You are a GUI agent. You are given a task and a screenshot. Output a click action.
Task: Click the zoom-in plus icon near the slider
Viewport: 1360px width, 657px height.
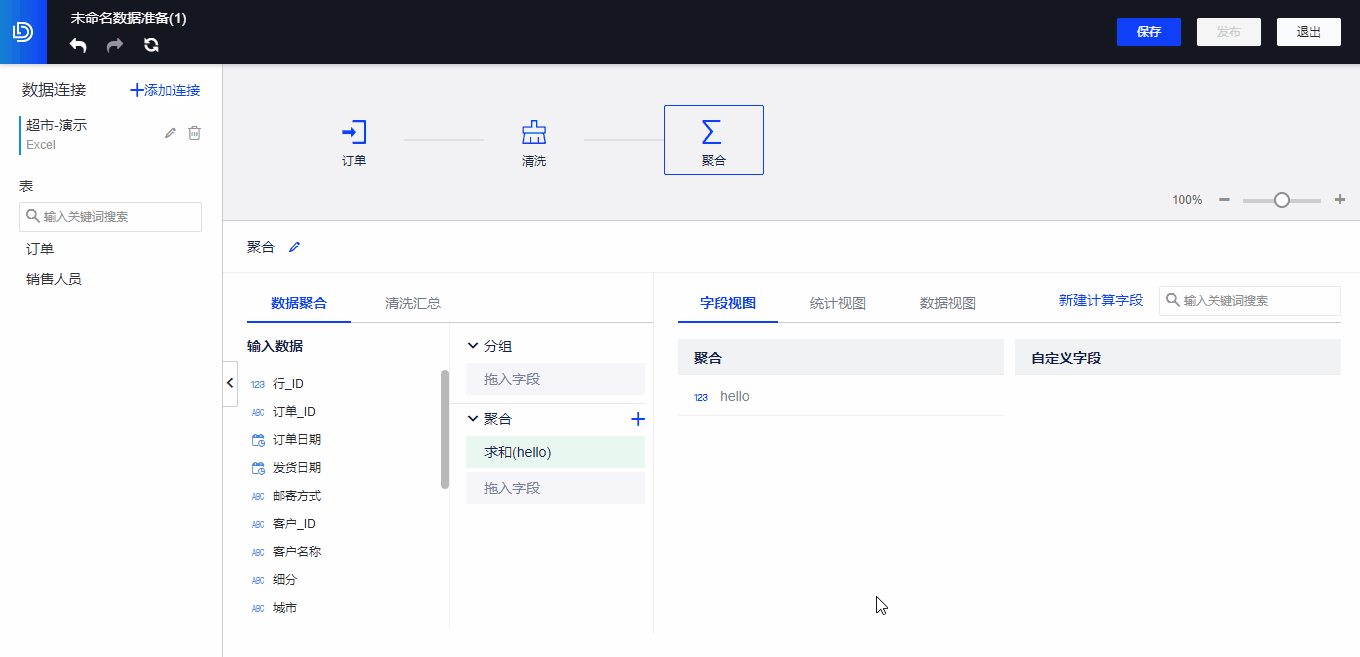point(1339,199)
